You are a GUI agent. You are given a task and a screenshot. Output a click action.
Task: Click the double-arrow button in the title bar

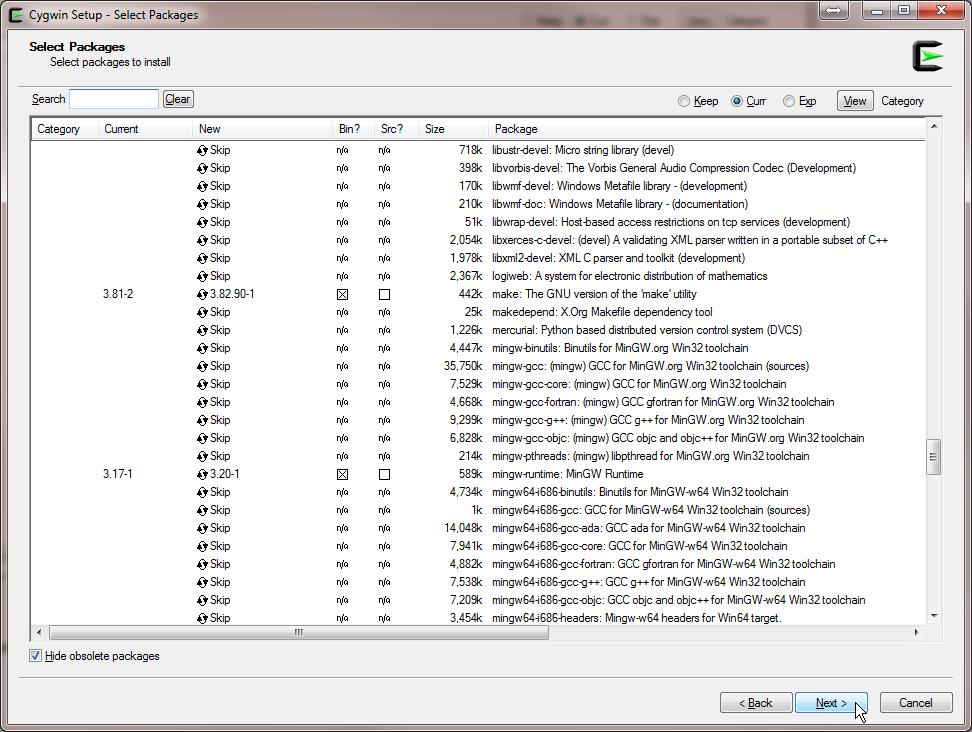coord(834,11)
